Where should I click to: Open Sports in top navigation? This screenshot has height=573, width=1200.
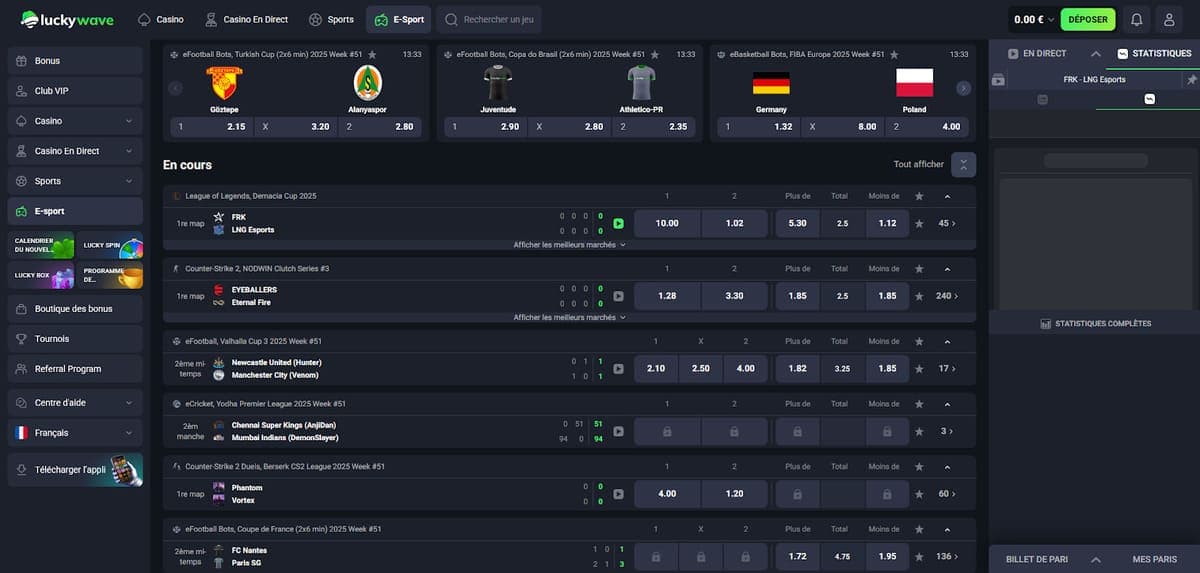pos(332,19)
